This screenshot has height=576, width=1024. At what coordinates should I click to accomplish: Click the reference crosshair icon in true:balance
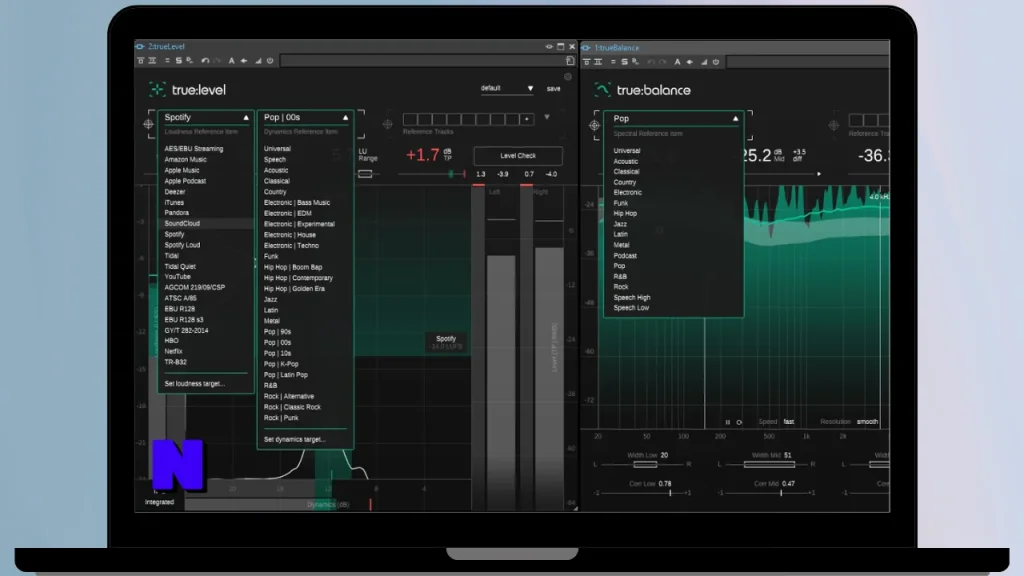[x=834, y=125]
